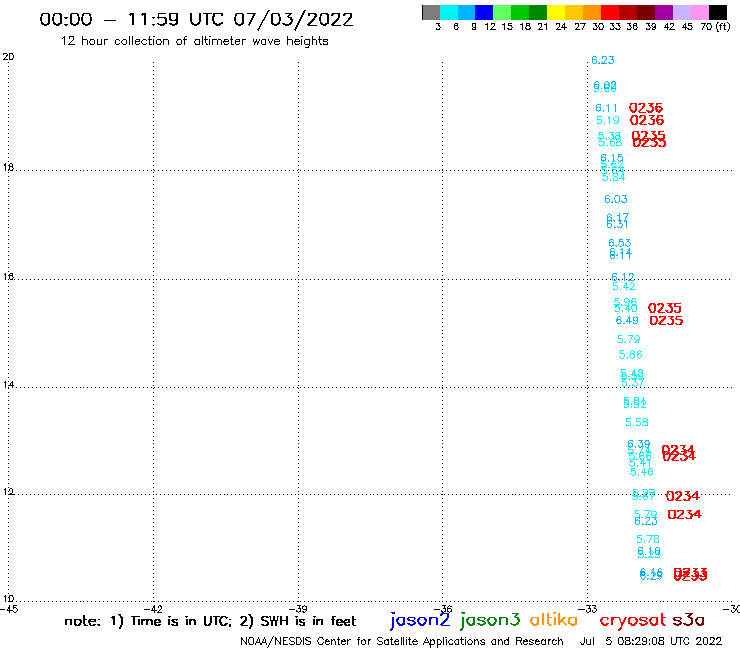Viewport: 740px width, 650px height.
Task: Click the lavender swatch in the legend
Action: pos(681,12)
